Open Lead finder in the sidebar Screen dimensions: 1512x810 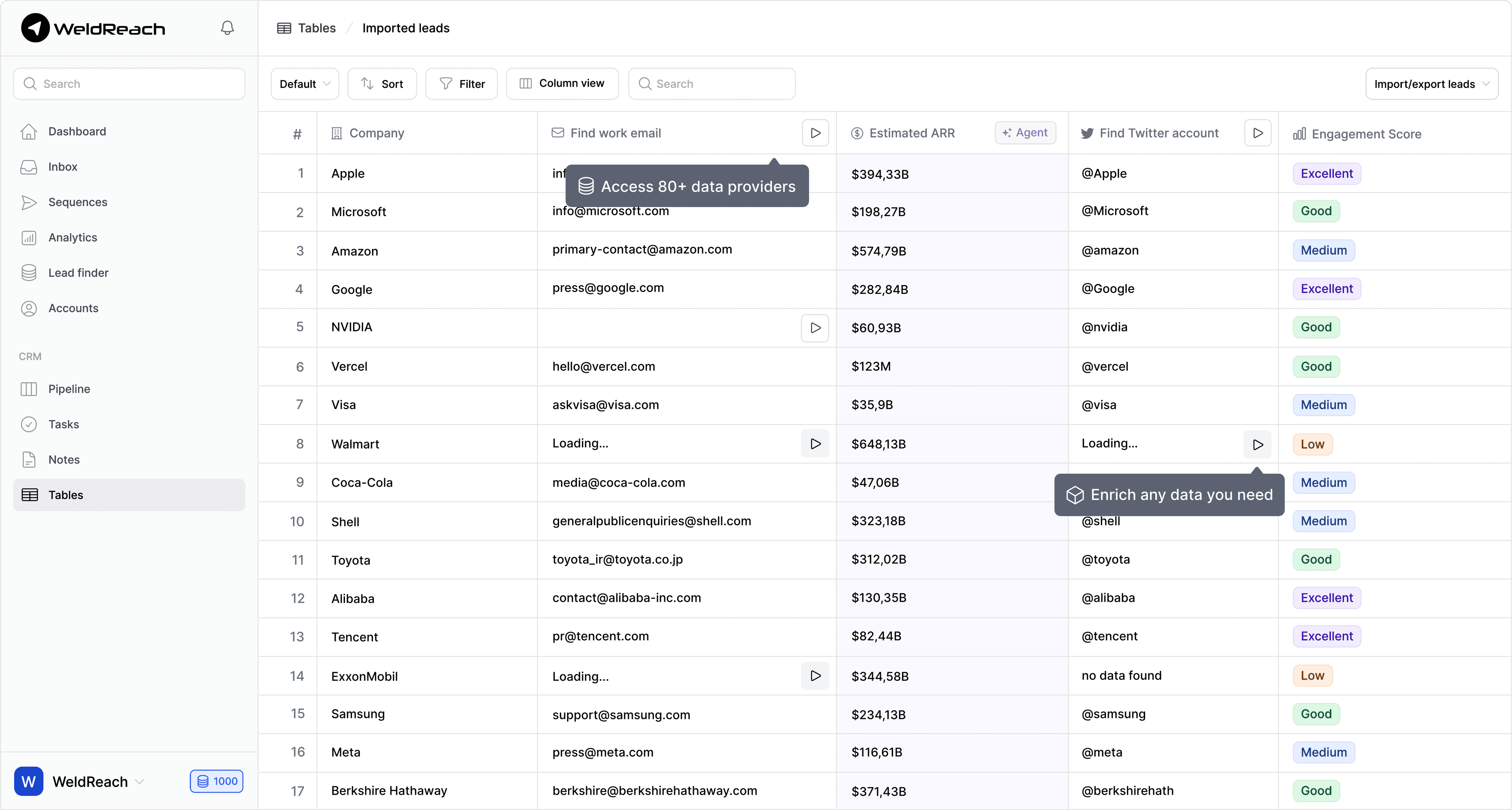129,272
